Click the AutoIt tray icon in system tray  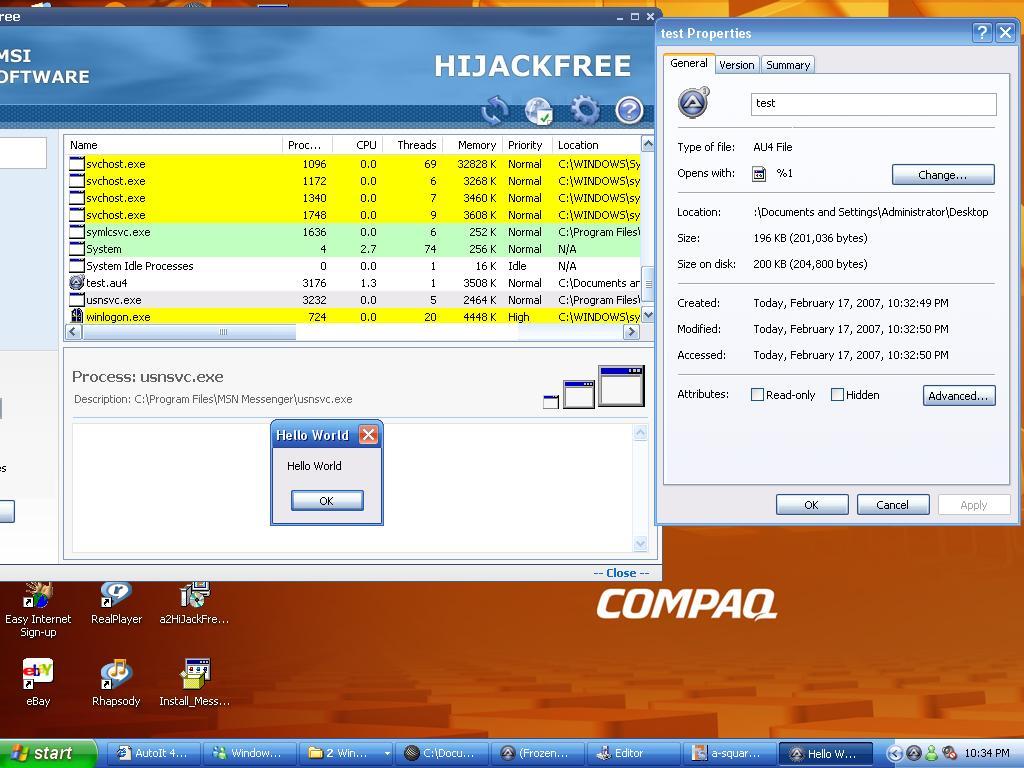[x=914, y=753]
